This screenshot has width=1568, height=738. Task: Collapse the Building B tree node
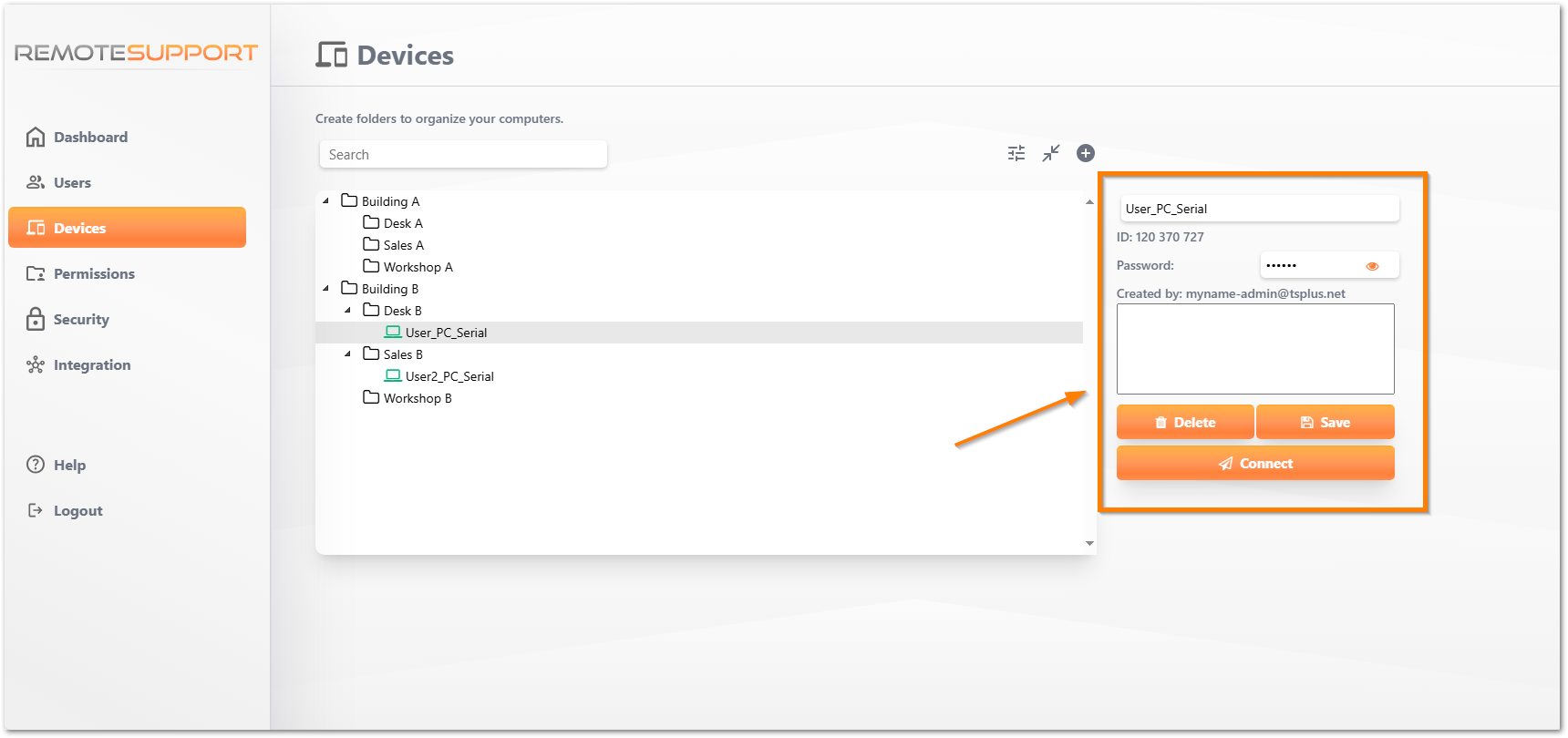tap(326, 289)
